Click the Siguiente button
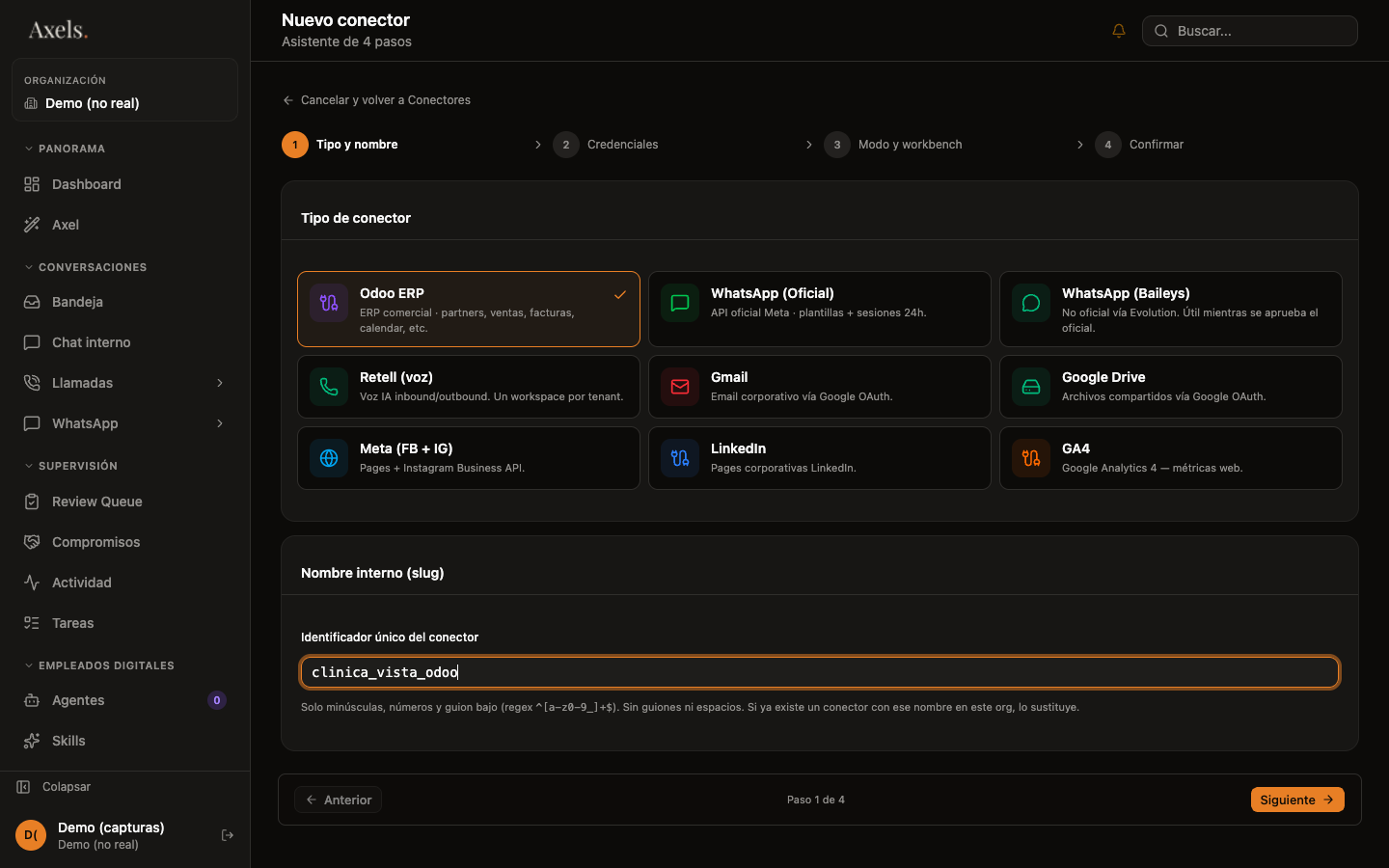 point(1297,800)
